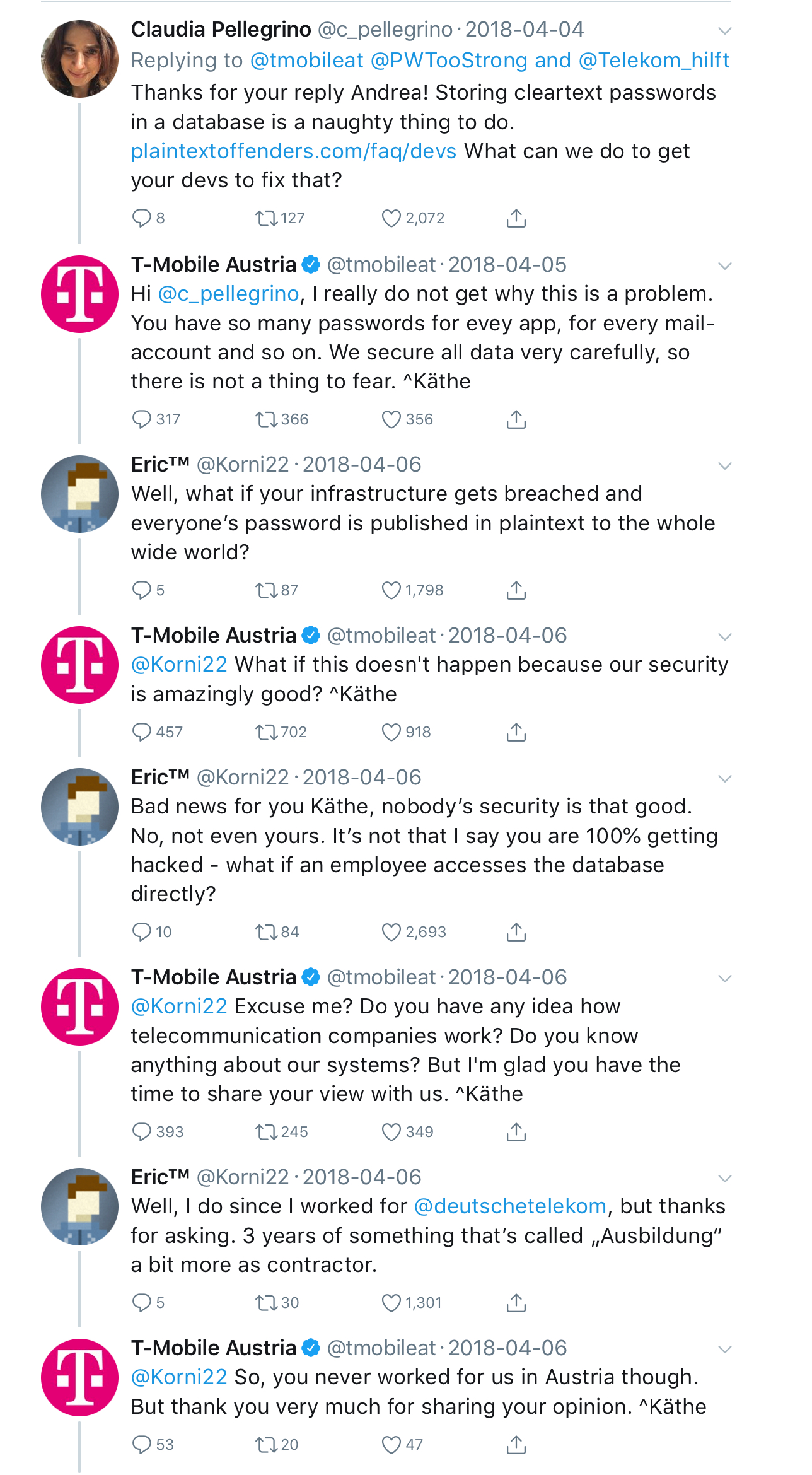Open options chevron on last T-Mobile tweet
Viewport: 812px width, 1475px height.
[725, 1350]
